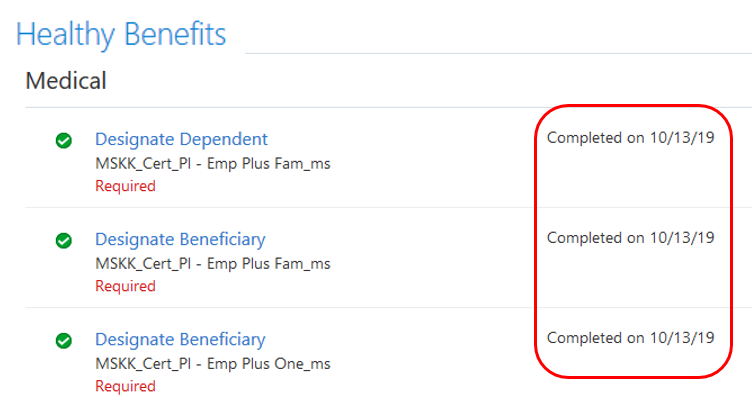Click the MSKK_Cert_PI - Emp Plus One_ms text
This screenshot has width=752, height=410.
point(212,364)
